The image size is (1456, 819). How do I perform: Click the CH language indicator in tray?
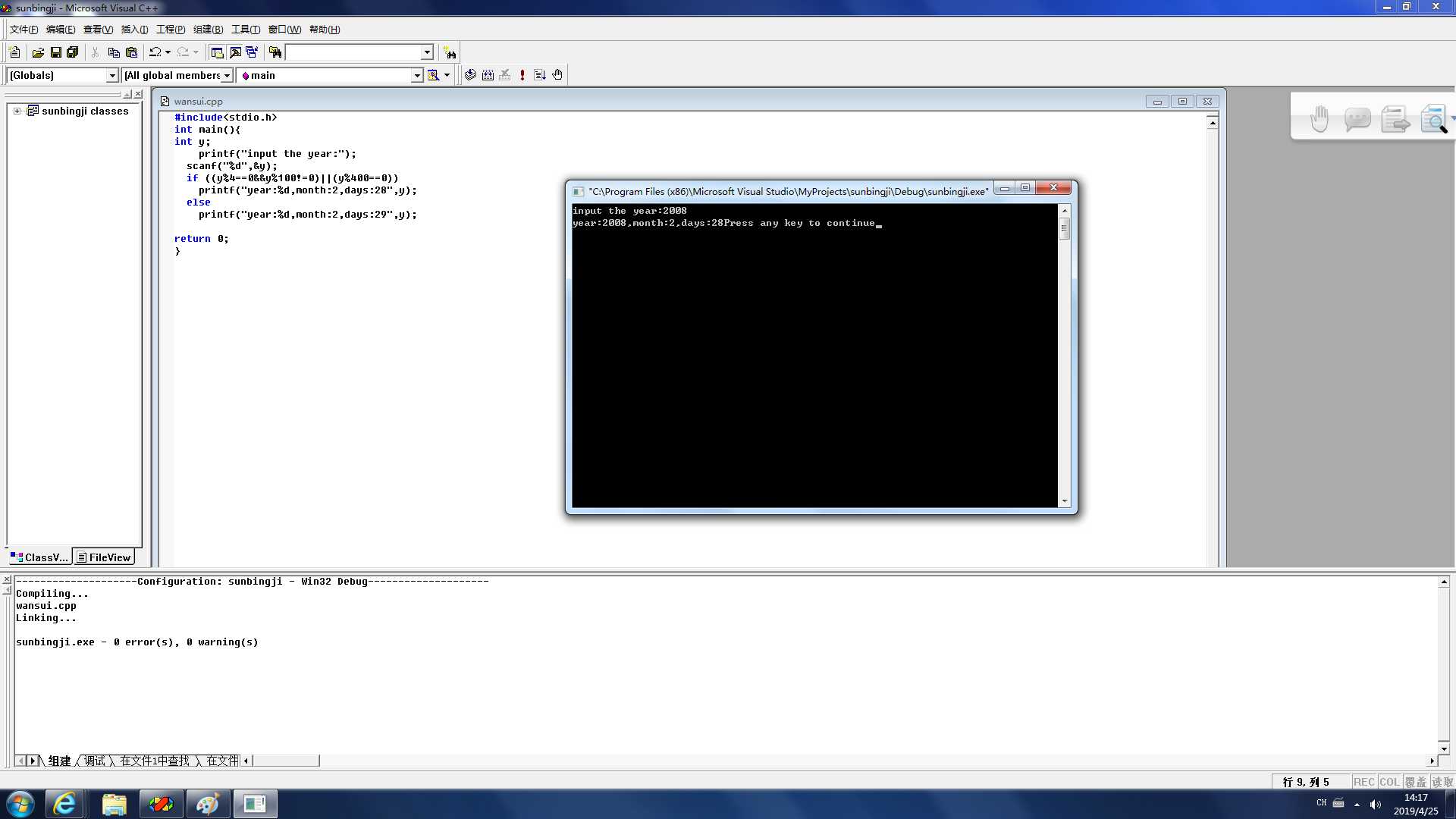coord(1322,803)
